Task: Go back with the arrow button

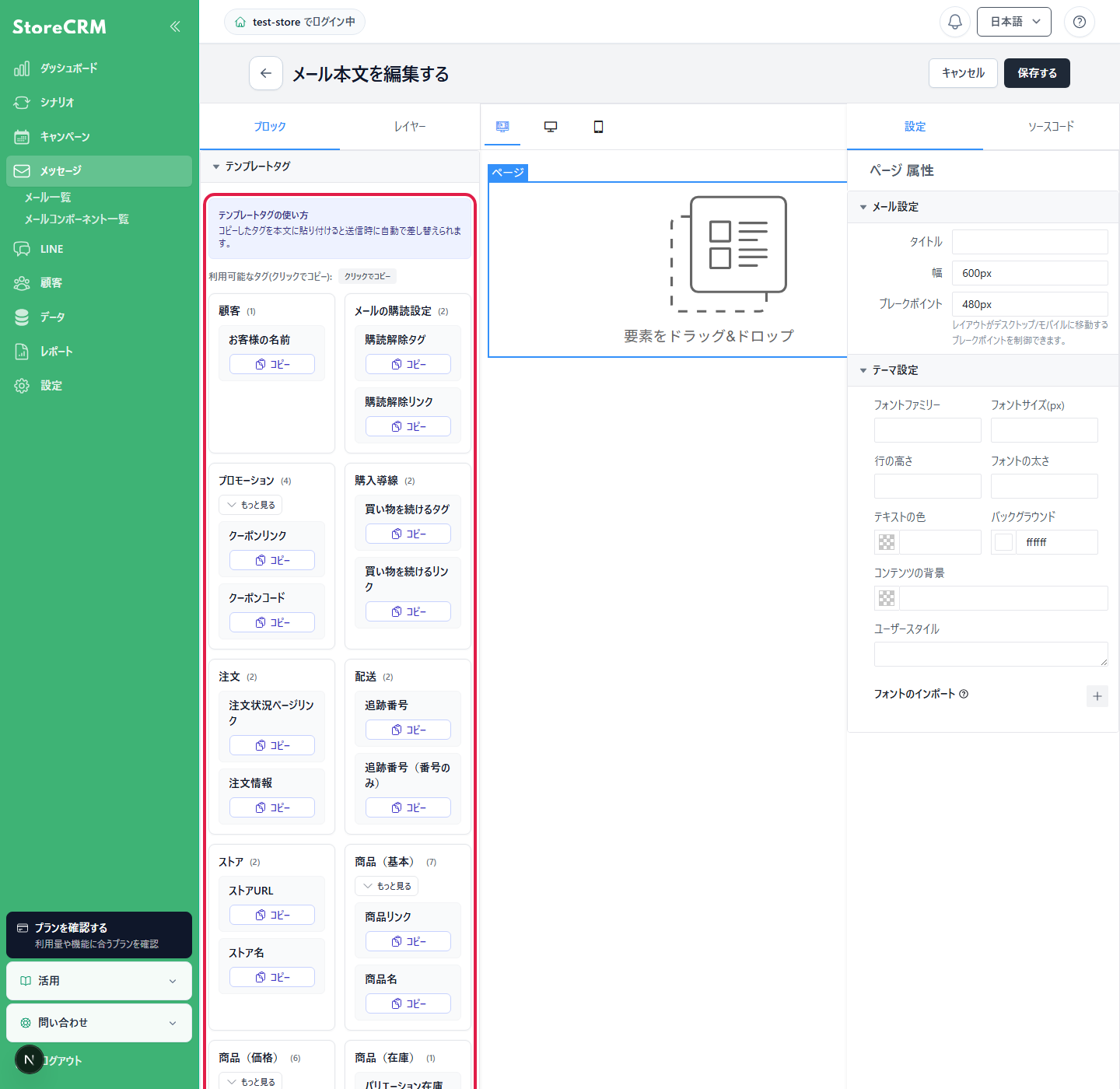Action: [x=266, y=73]
